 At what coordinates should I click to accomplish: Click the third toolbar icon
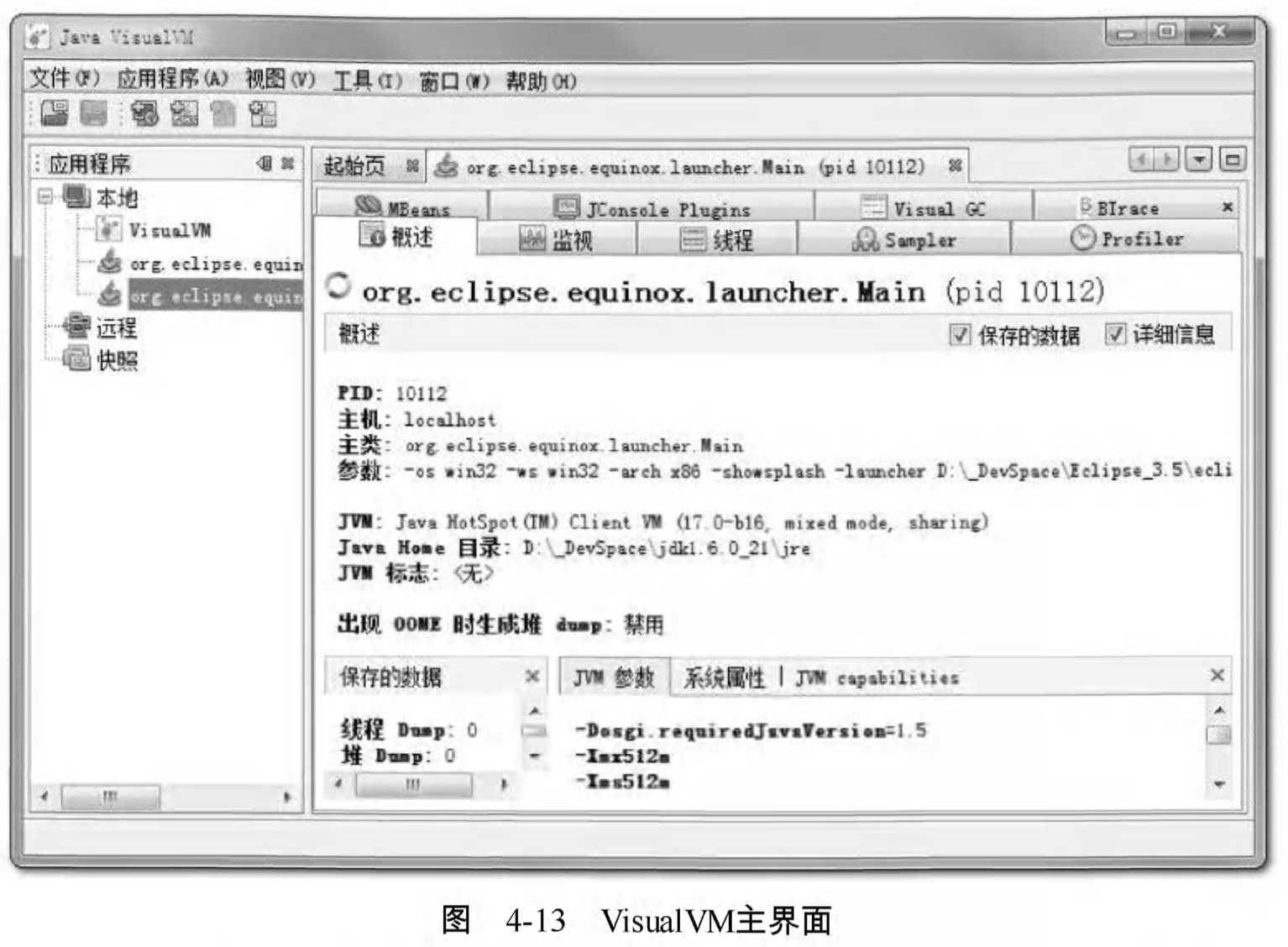tap(144, 113)
